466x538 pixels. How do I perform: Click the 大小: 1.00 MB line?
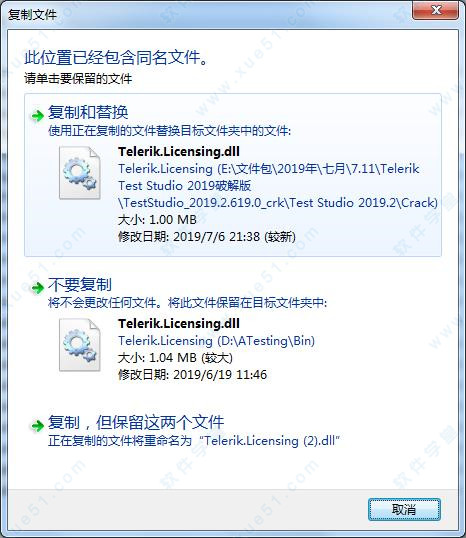[x=157, y=220]
